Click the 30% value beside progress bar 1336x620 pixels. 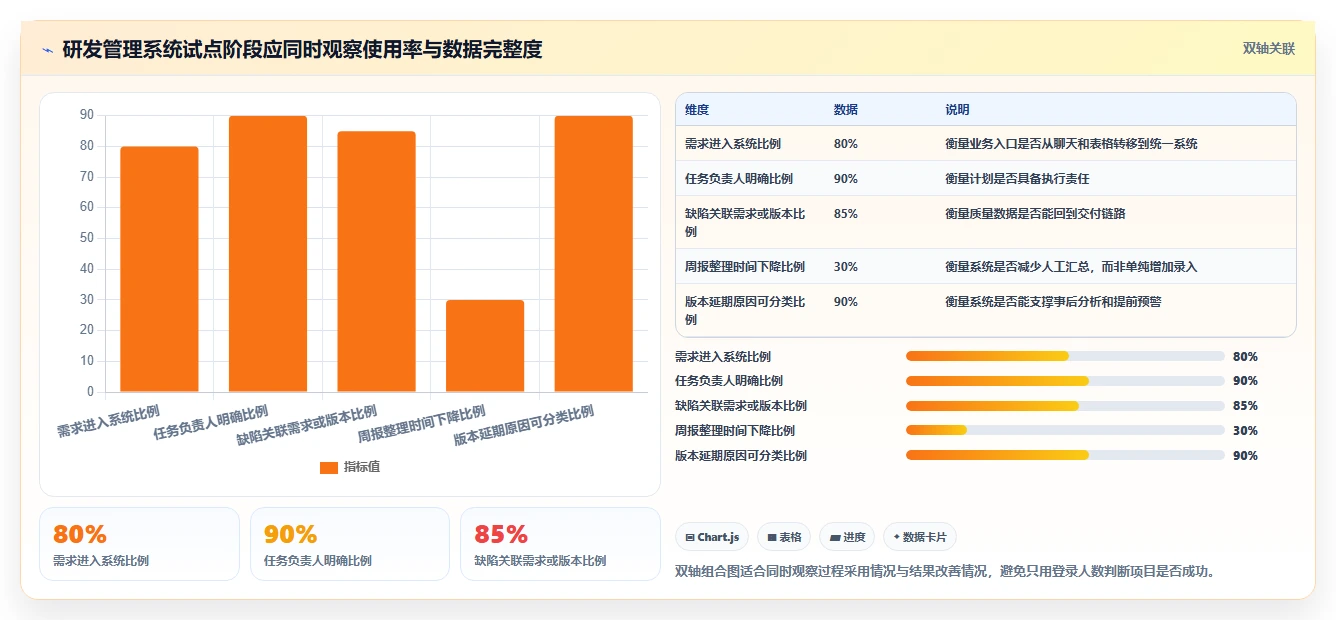(x=1245, y=431)
